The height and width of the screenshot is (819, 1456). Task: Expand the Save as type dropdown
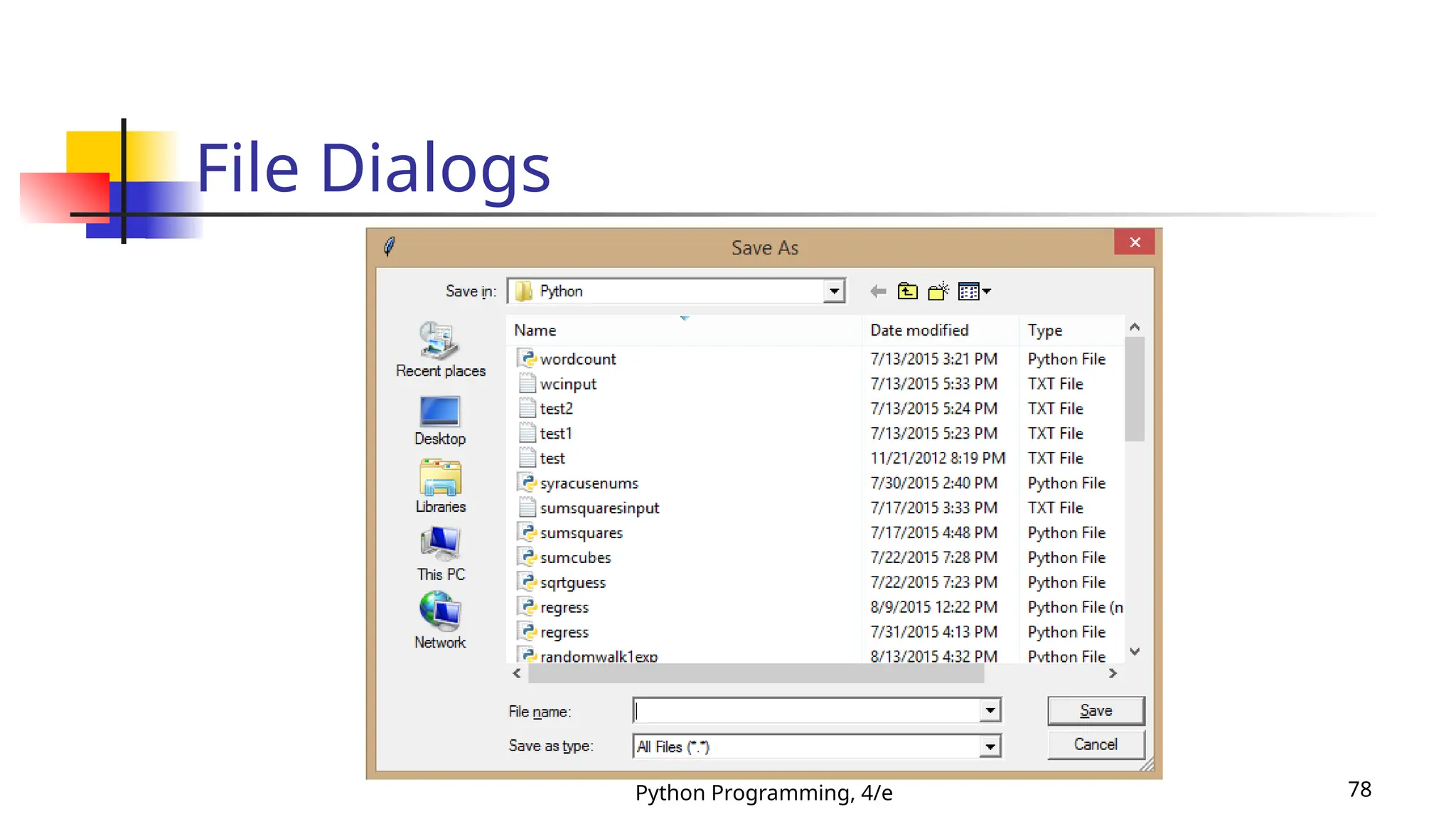[990, 746]
